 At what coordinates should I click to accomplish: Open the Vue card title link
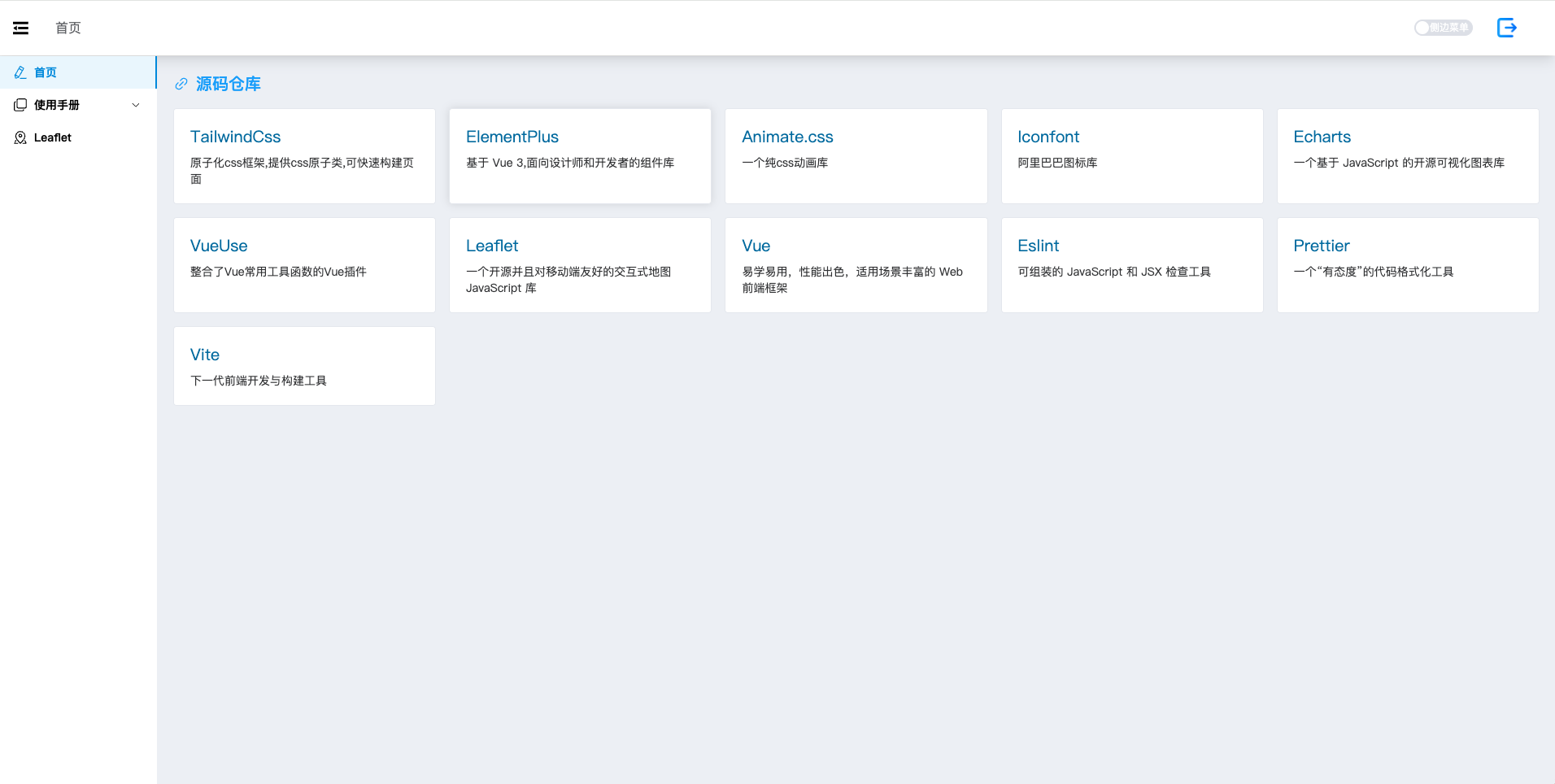[756, 246]
